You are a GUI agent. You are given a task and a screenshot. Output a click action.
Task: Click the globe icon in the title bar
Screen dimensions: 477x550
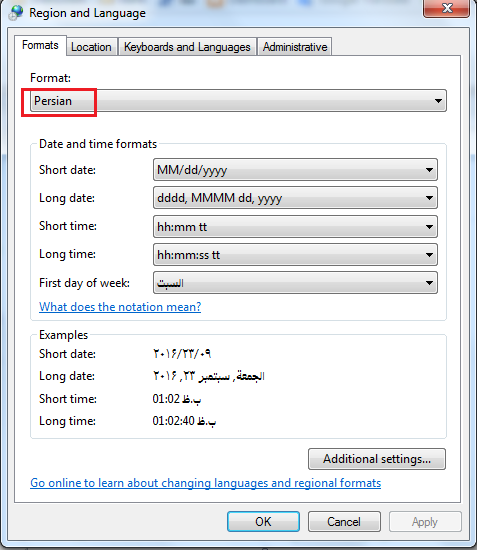pos(16,13)
